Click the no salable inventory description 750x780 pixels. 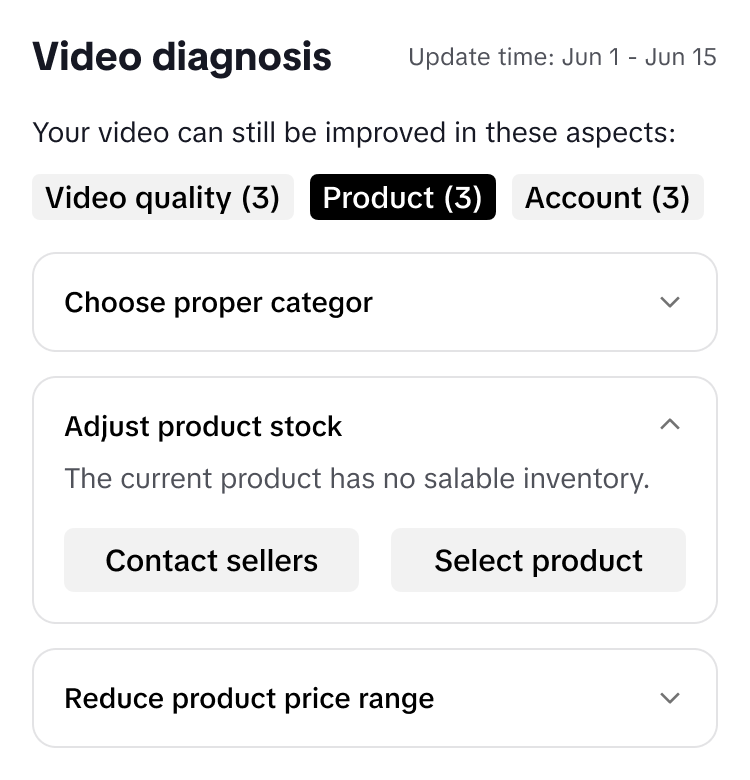click(357, 478)
